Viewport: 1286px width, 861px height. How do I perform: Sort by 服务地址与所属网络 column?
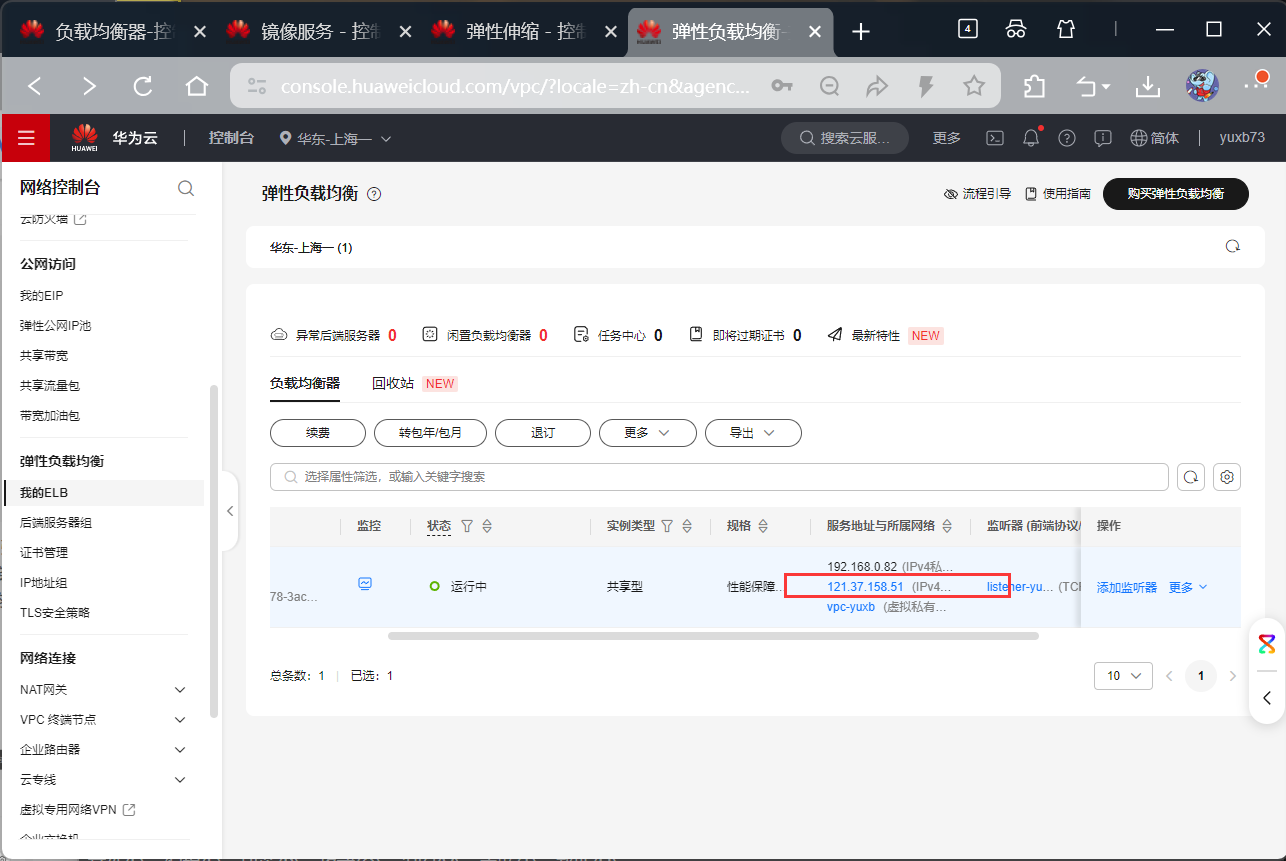tap(948, 526)
